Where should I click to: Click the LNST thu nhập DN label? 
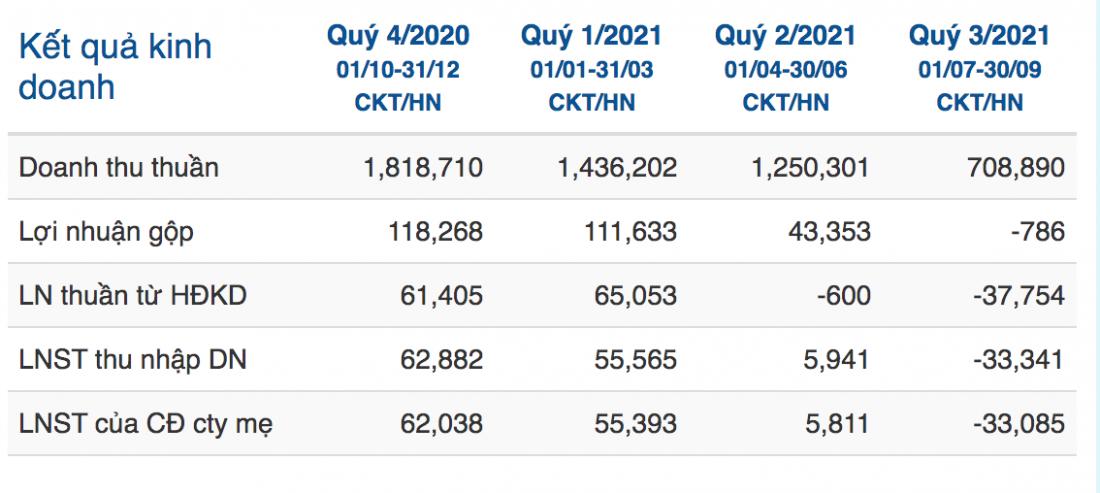click(133, 360)
